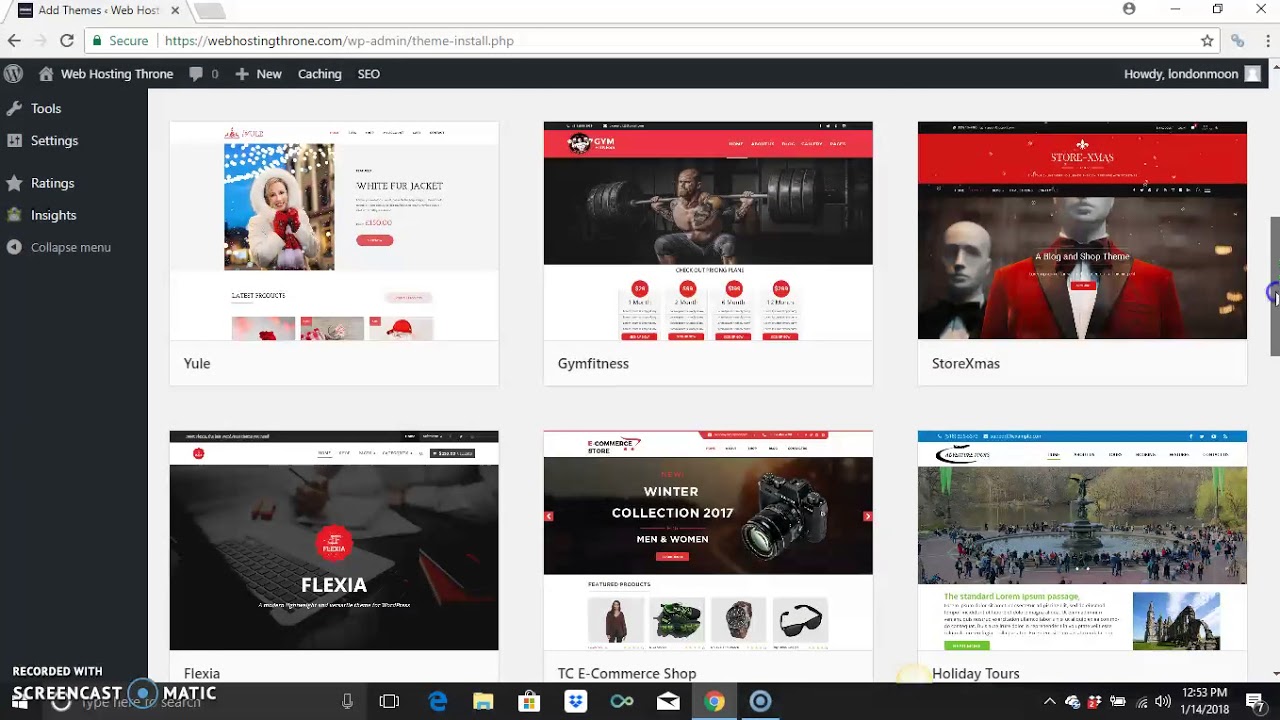Image resolution: width=1280 pixels, height=720 pixels.
Task: Open the Caching admin bar menu
Action: coord(319,74)
